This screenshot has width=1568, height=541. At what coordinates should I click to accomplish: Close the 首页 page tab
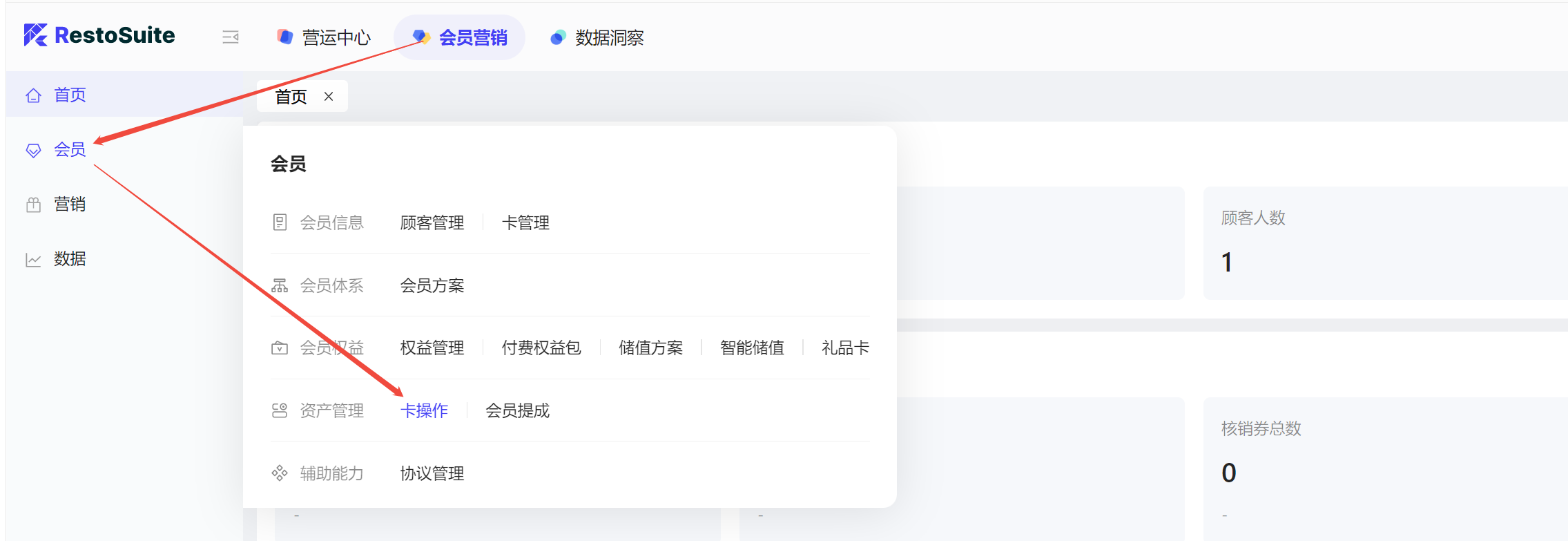click(x=329, y=97)
